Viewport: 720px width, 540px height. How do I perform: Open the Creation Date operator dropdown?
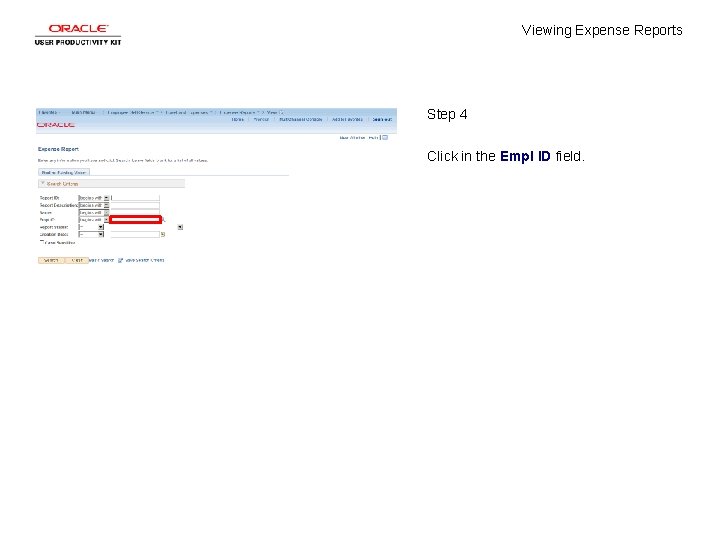(91, 235)
